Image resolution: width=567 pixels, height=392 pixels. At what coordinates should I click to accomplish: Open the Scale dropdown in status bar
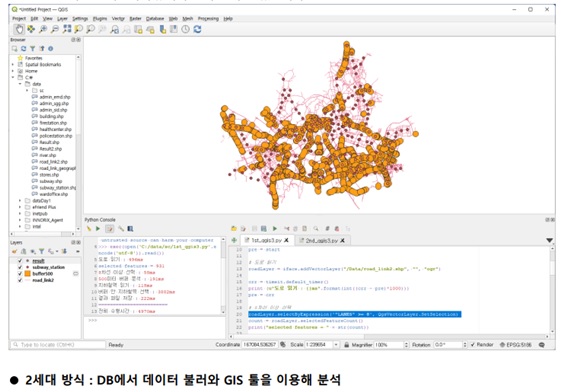pyautogui.click(x=336, y=345)
